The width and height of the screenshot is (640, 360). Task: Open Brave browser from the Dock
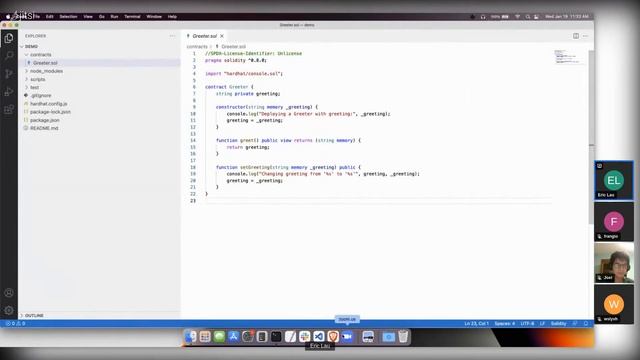tap(333, 336)
